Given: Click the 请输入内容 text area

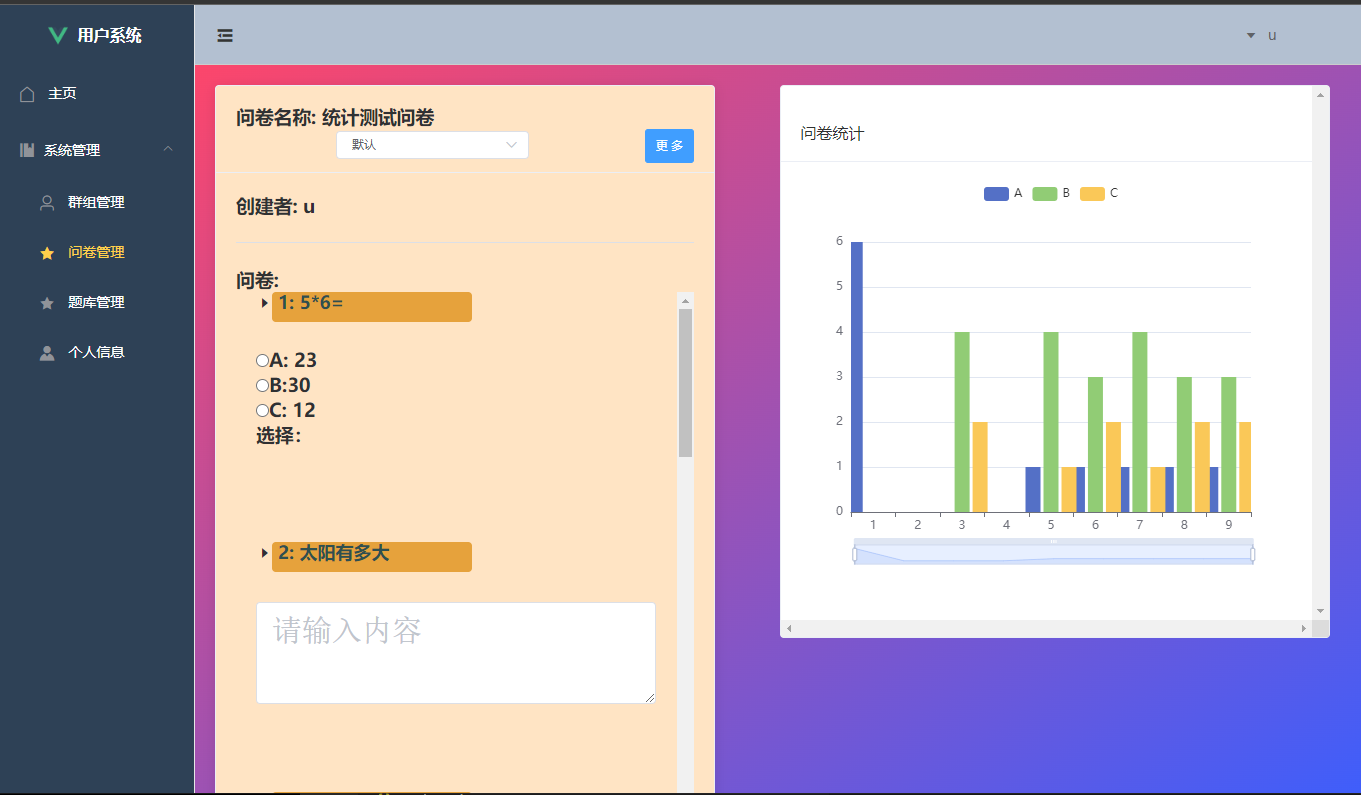Looking at the screenshot, I should point(456,653).
